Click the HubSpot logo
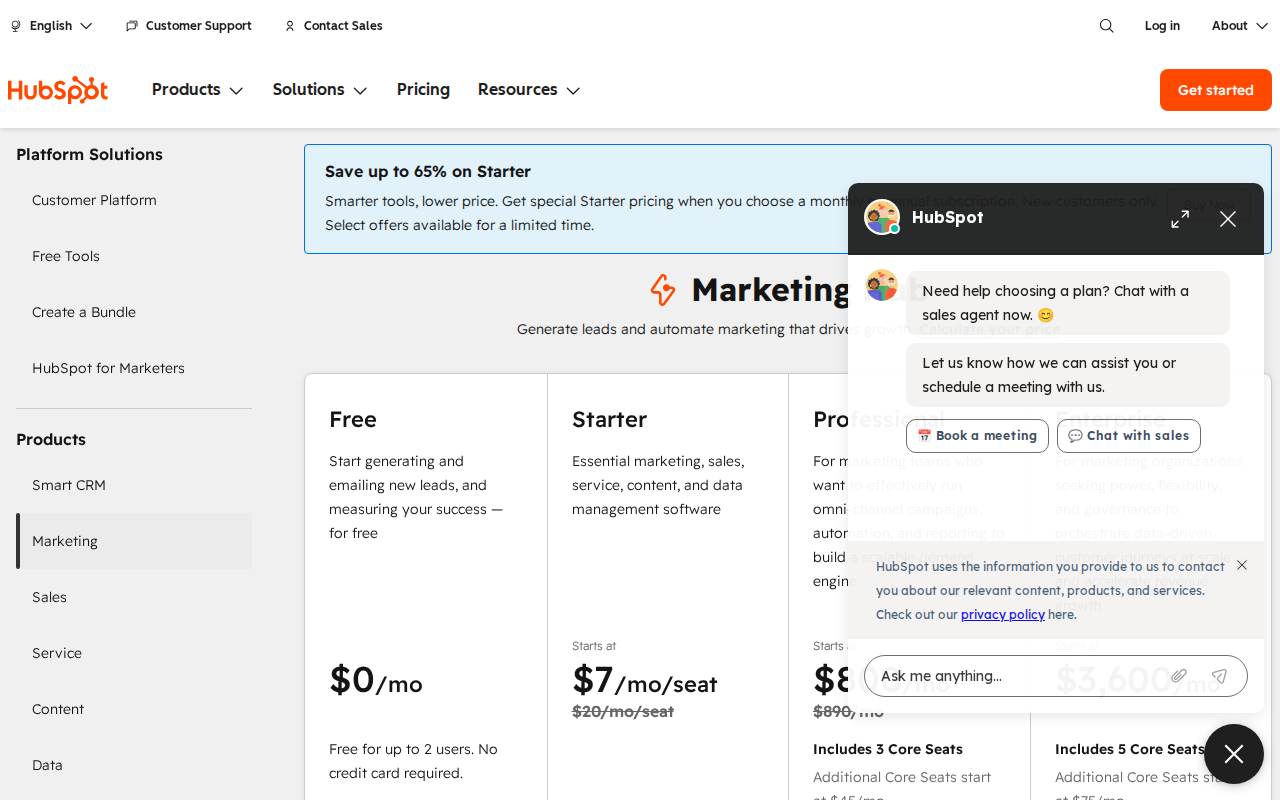Screen dimensions: 1280x800 point(58,90)
